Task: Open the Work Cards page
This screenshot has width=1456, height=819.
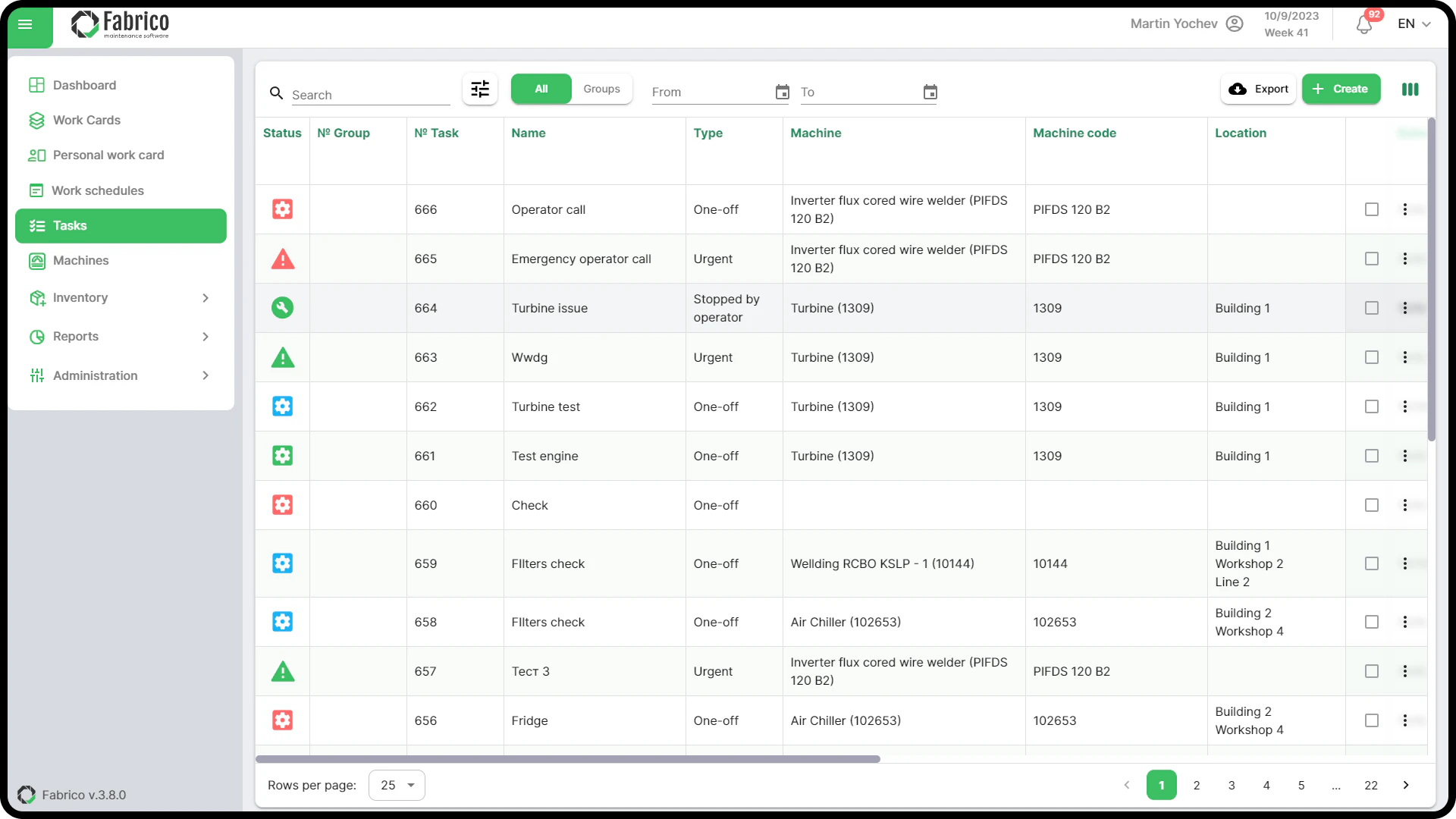Action: click(x=87, y=120)
